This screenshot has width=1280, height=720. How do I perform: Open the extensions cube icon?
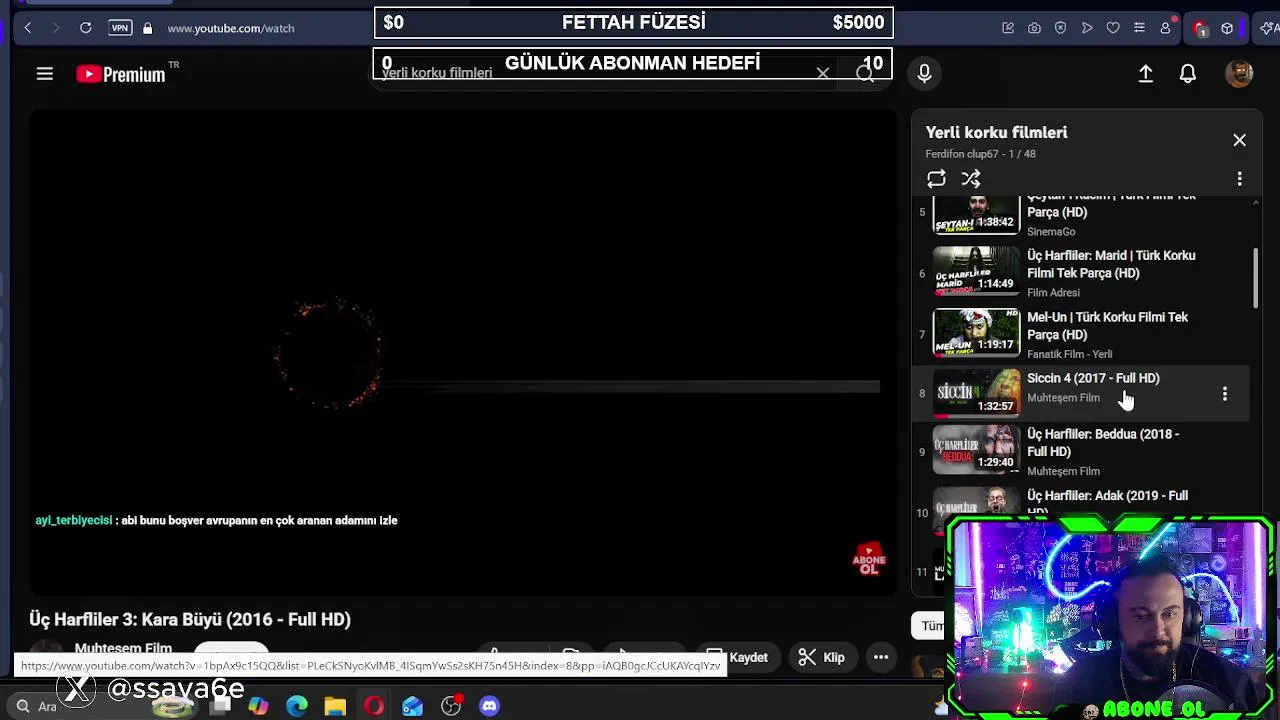1227,28
